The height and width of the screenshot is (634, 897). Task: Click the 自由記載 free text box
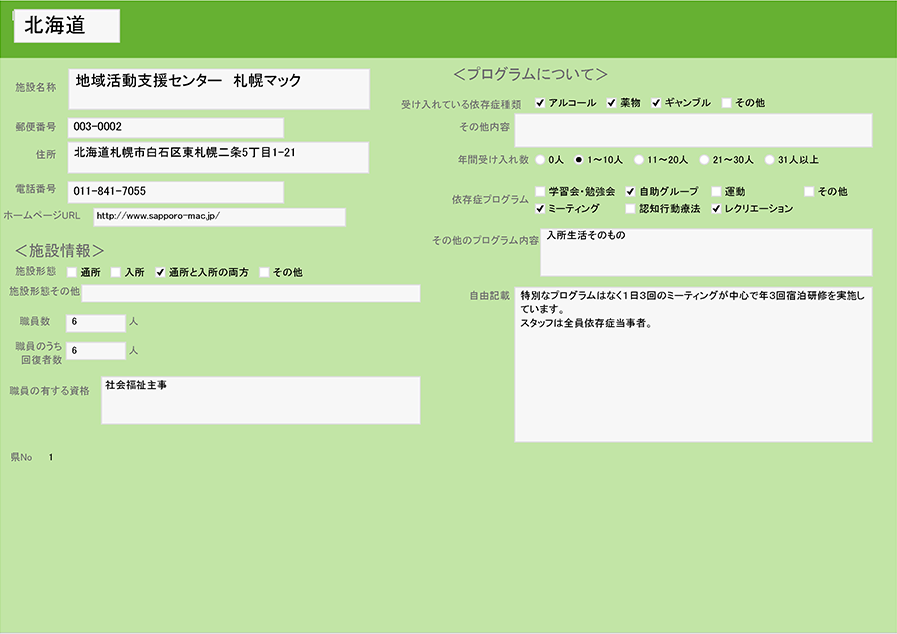click(693, 365)
